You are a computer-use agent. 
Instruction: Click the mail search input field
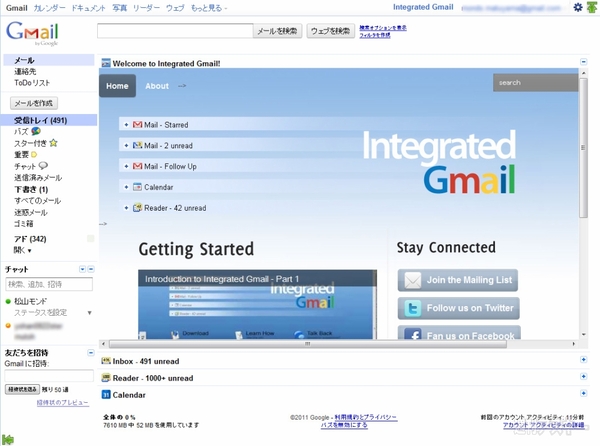175,31
